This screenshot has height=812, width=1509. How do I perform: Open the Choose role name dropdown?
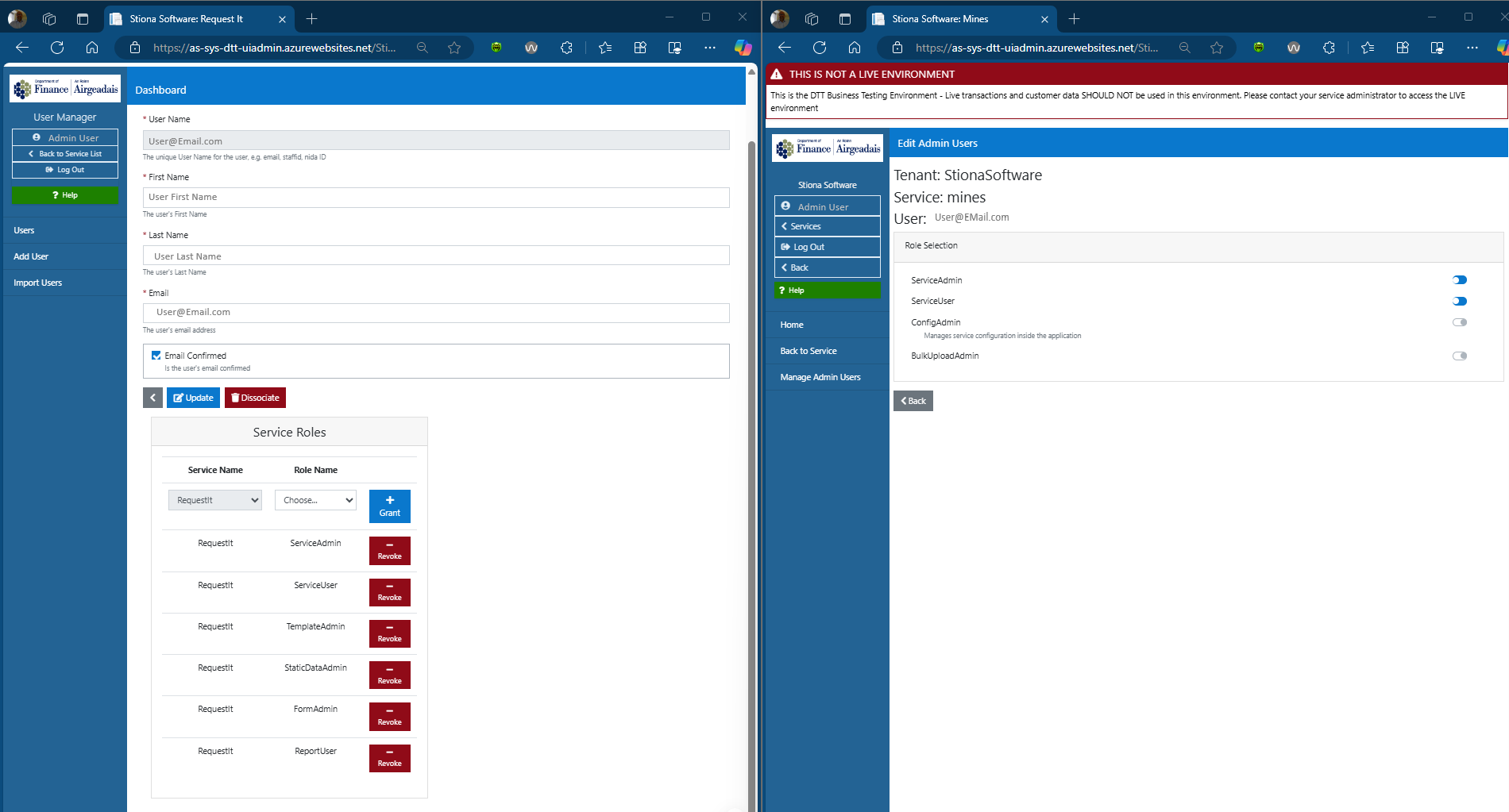315,500
